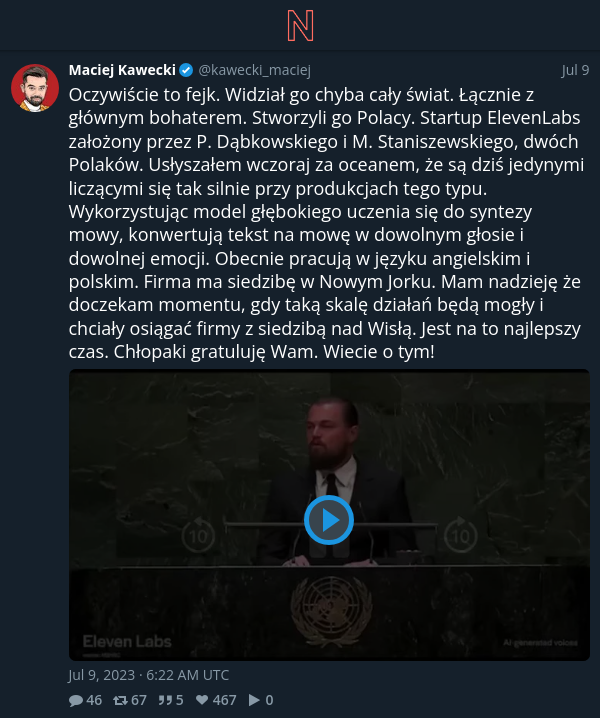The image size is (600, 718).
Task: Click the replies speech bubble icon
Action: tap(76, 700)
